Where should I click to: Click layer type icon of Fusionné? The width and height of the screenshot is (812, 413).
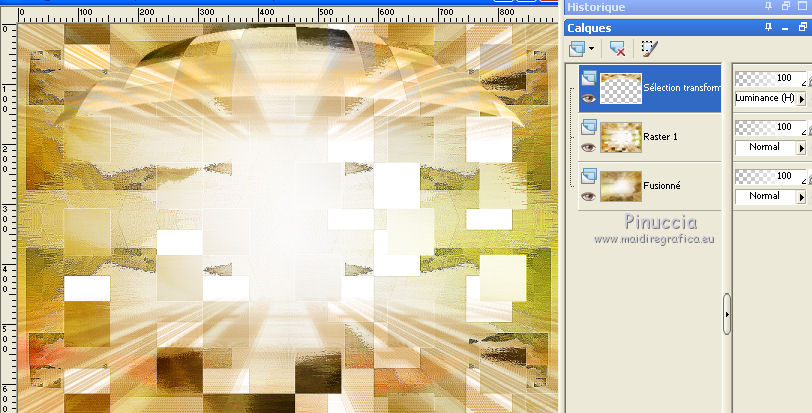click(589, 176)
